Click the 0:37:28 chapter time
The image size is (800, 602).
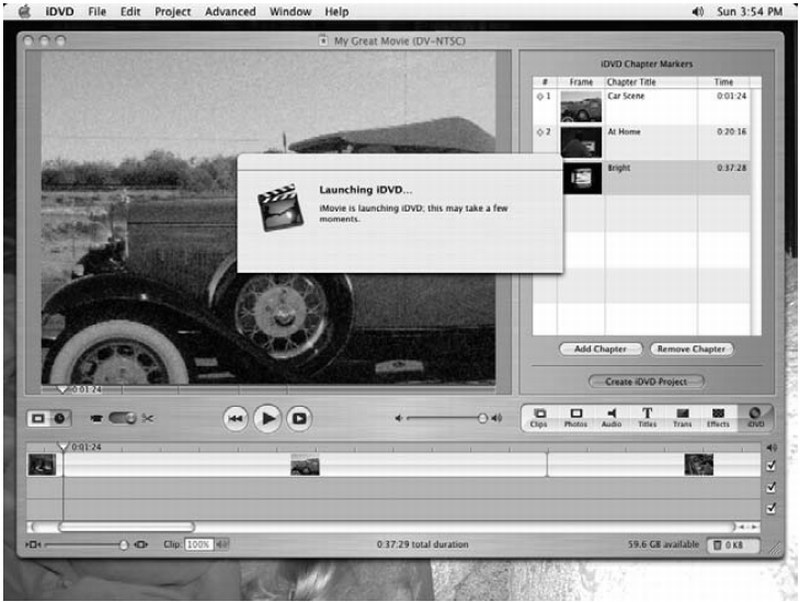click(731, 168)
